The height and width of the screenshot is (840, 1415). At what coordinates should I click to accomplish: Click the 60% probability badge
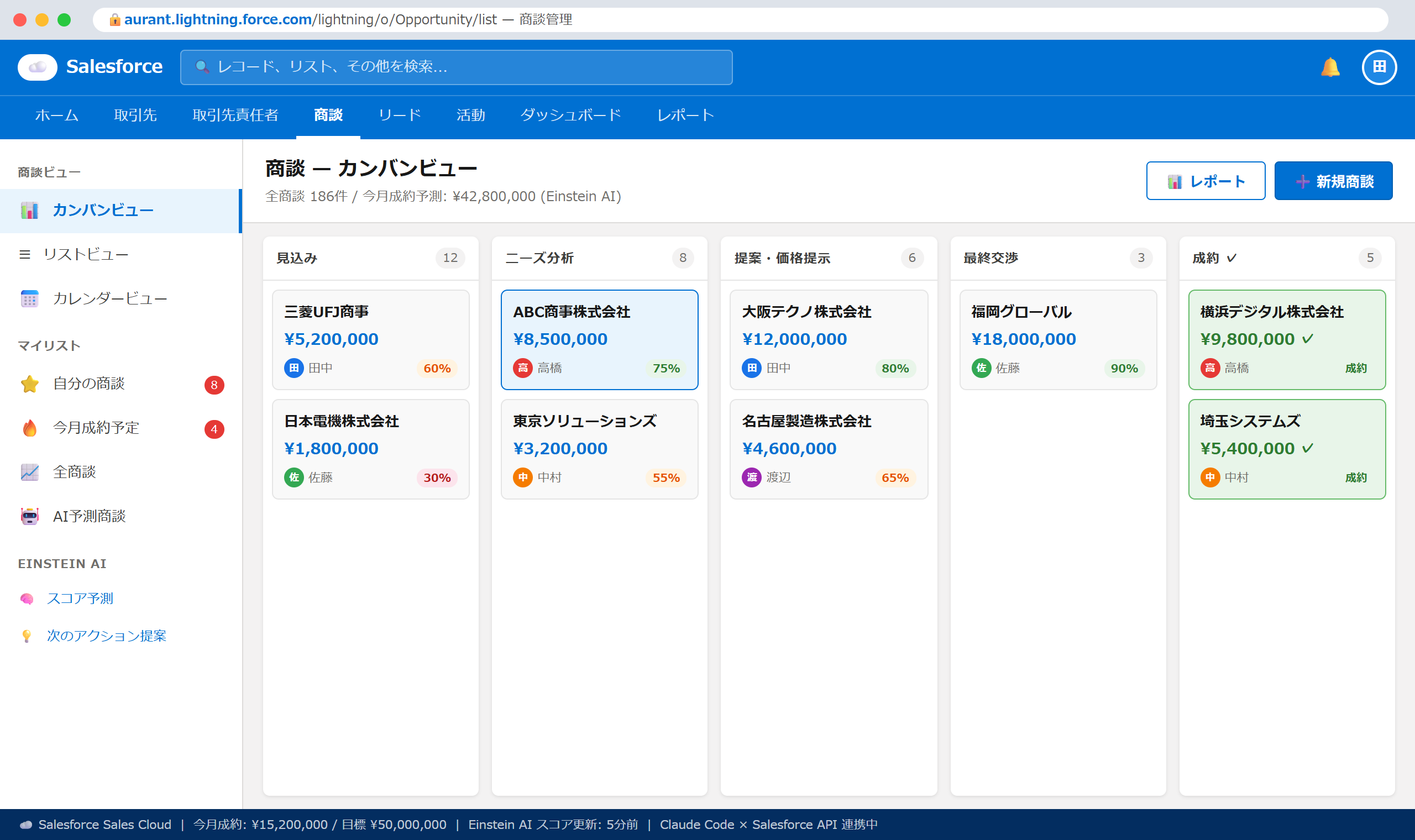(x=437, y=369)
